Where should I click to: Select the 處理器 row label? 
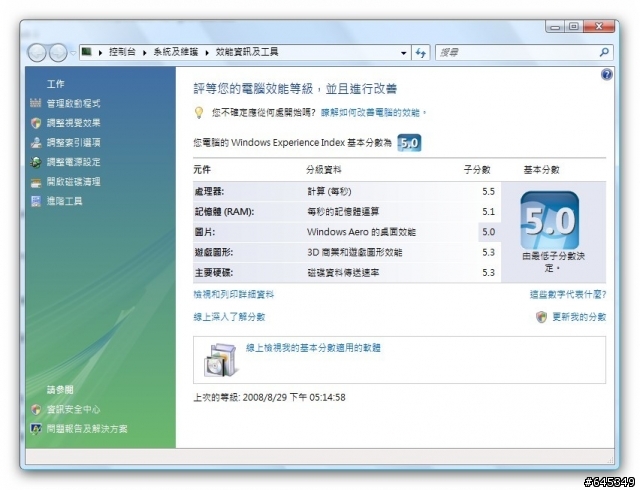(x=209, y=192)
